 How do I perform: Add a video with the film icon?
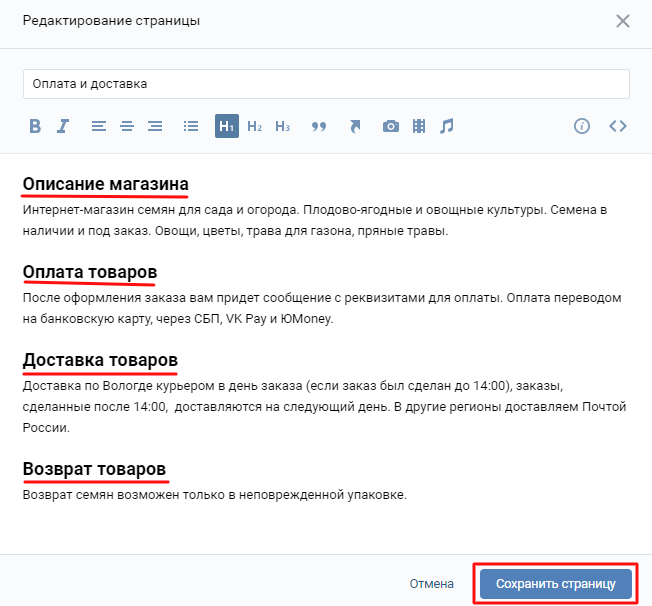pos(419,126)
